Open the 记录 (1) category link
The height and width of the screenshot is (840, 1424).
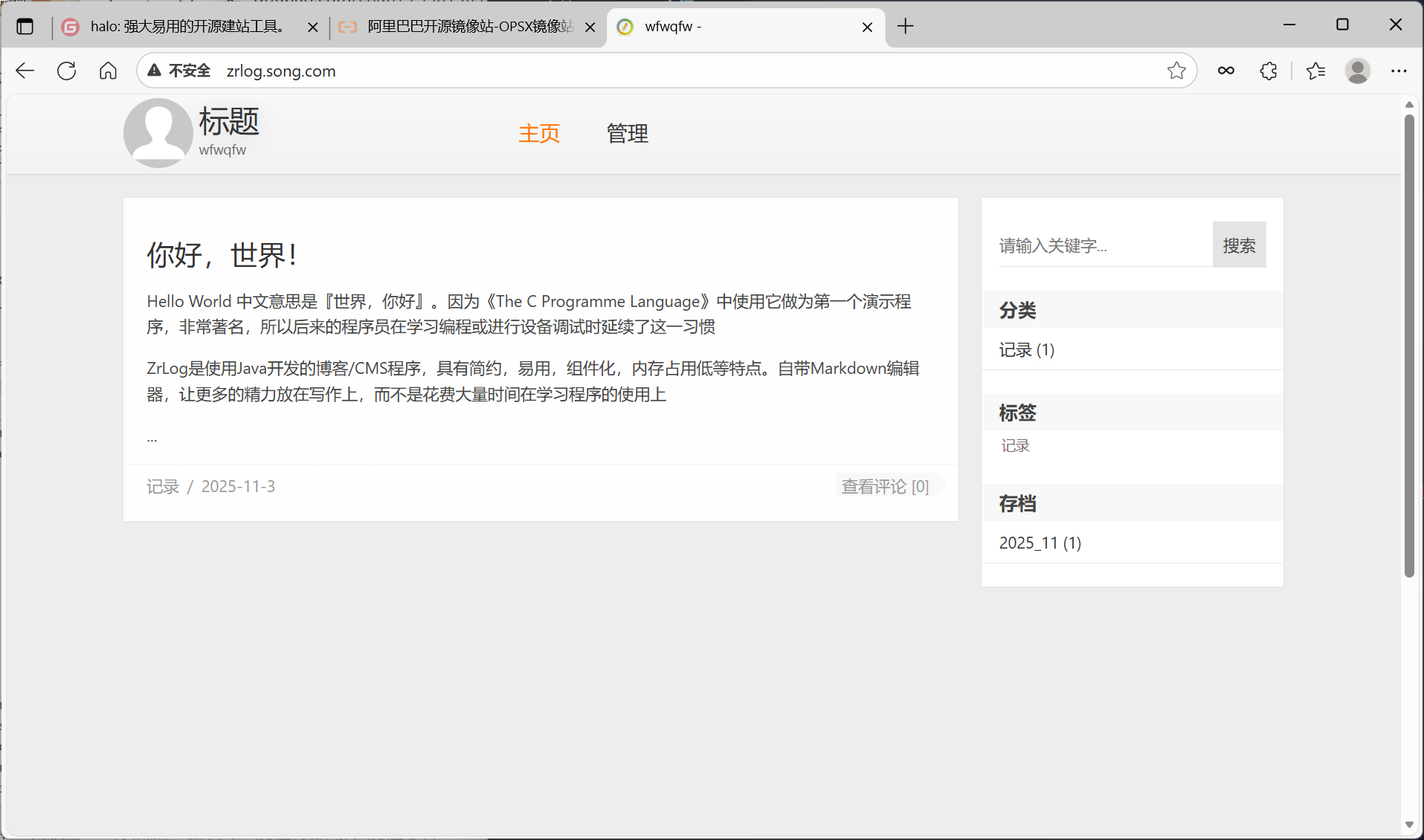click(1027, 349)
